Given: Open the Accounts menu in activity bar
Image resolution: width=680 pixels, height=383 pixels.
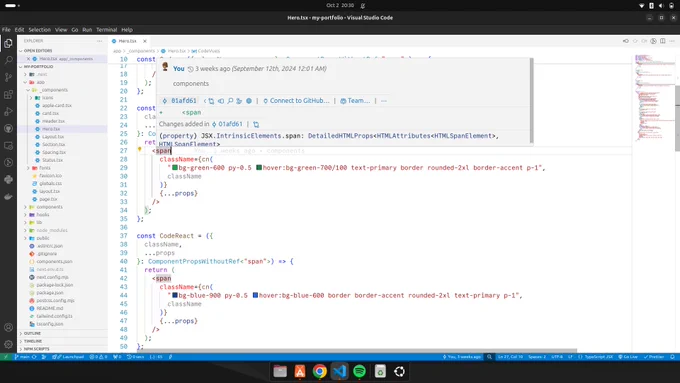Looking at the screenshot, I should click(8, 327).
